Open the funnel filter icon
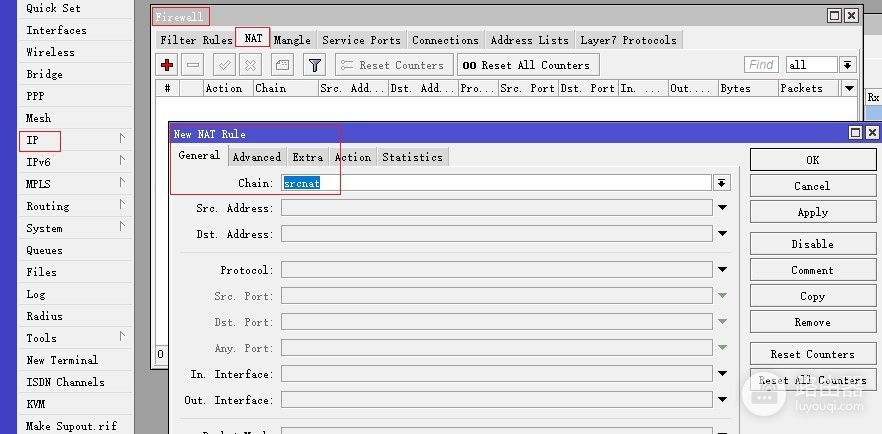This screenshot has width=882, height=434. (314, 65)
